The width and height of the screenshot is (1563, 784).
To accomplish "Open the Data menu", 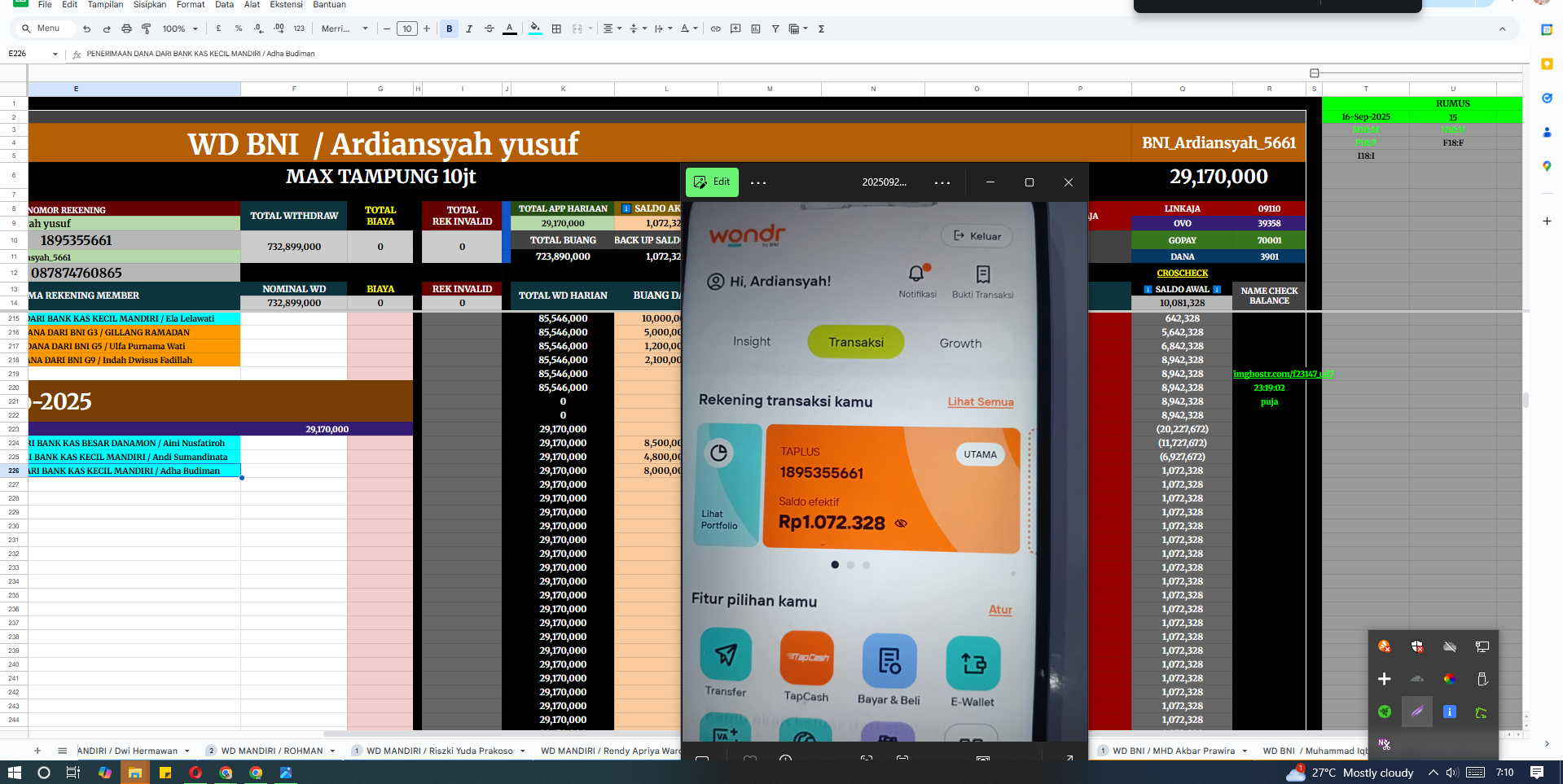I will [224, 5].
